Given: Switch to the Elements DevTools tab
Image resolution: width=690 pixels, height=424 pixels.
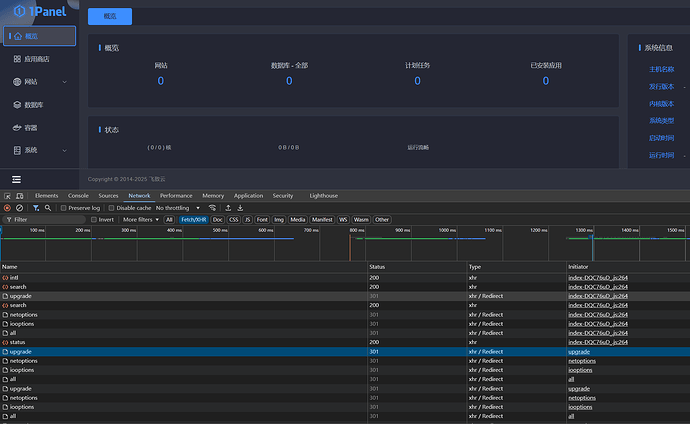Looking at the screenshot, I should (x=46, y=196).
